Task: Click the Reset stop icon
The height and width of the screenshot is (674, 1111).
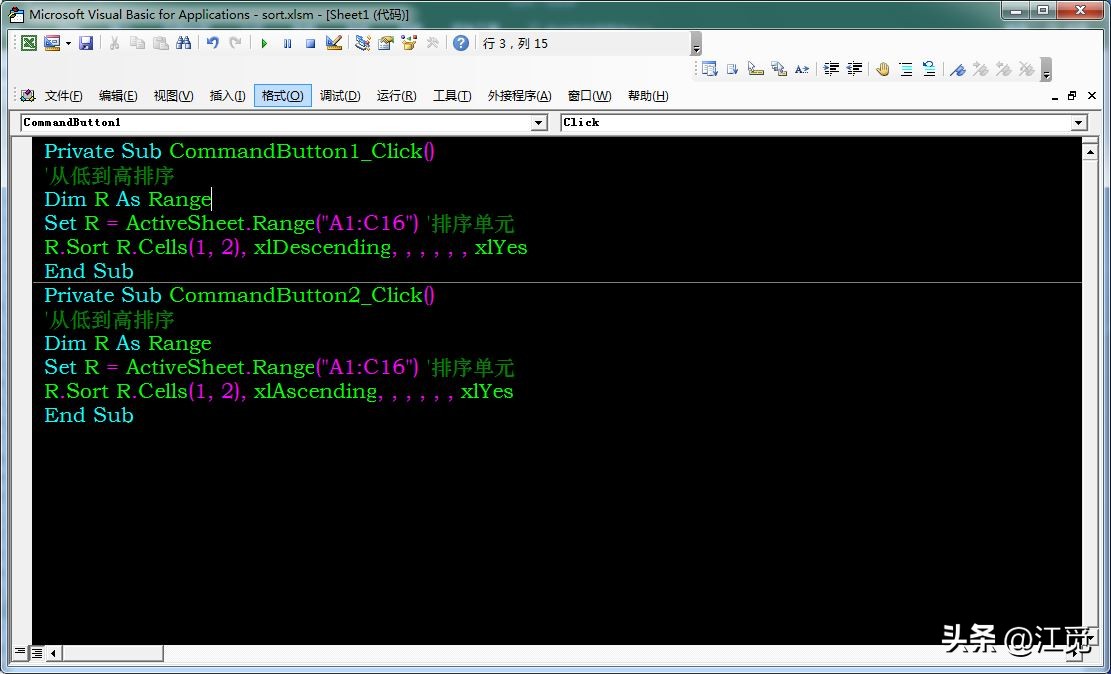Action: 310,43
